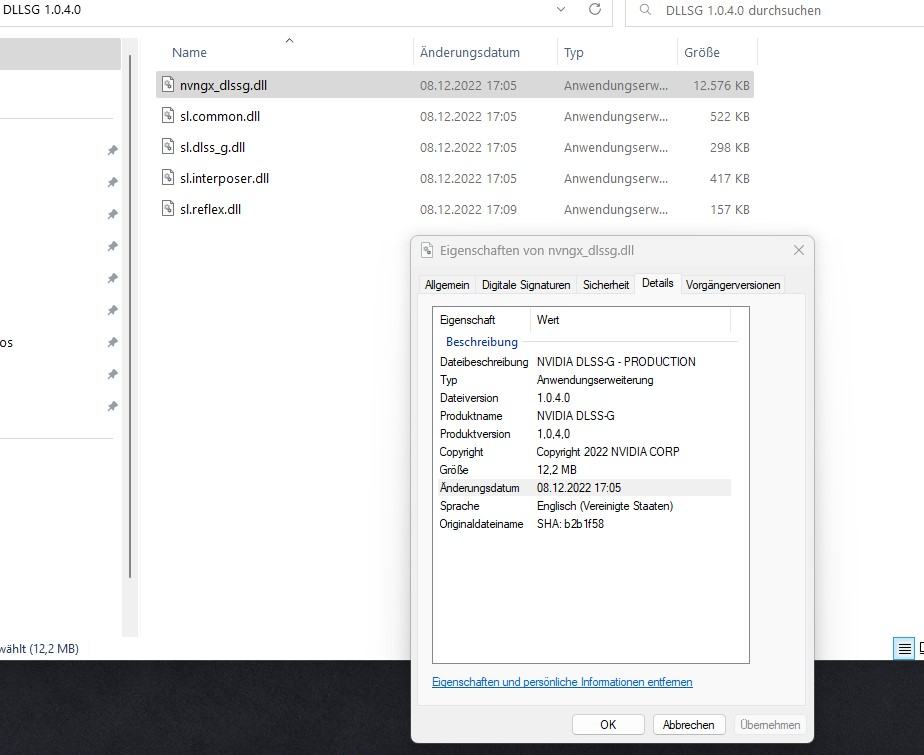Sort files by Größe column header
The height and width of the screenshot is (755, 924).
717,52
